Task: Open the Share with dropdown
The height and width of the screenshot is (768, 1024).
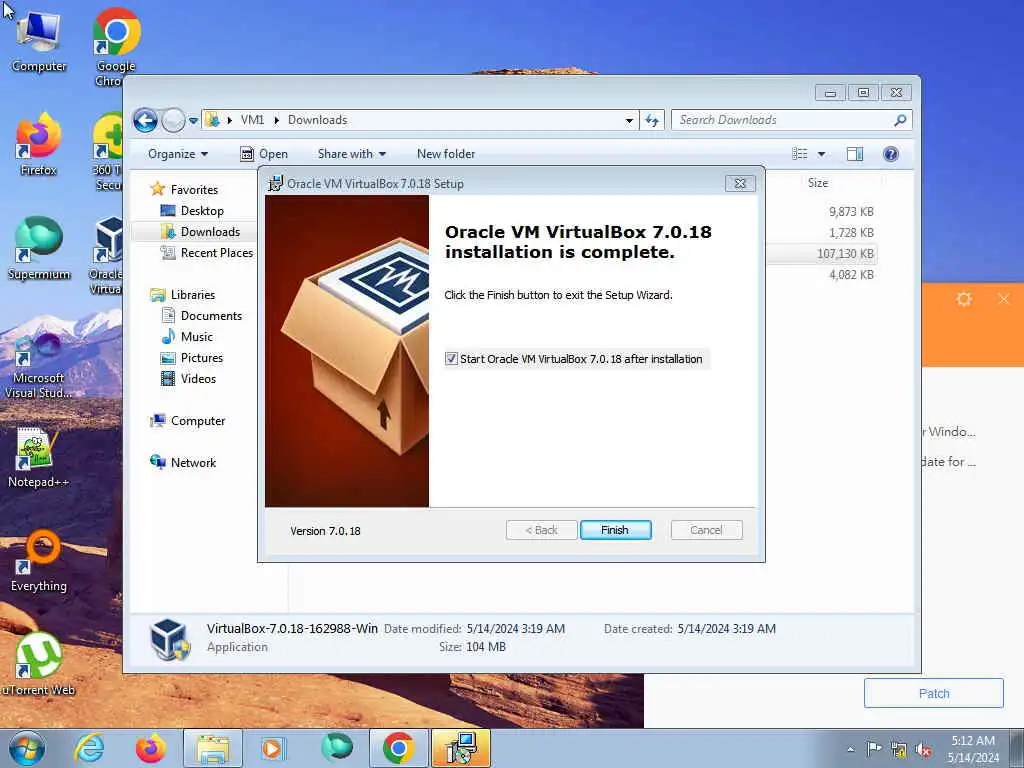Action: click(351, 153)
